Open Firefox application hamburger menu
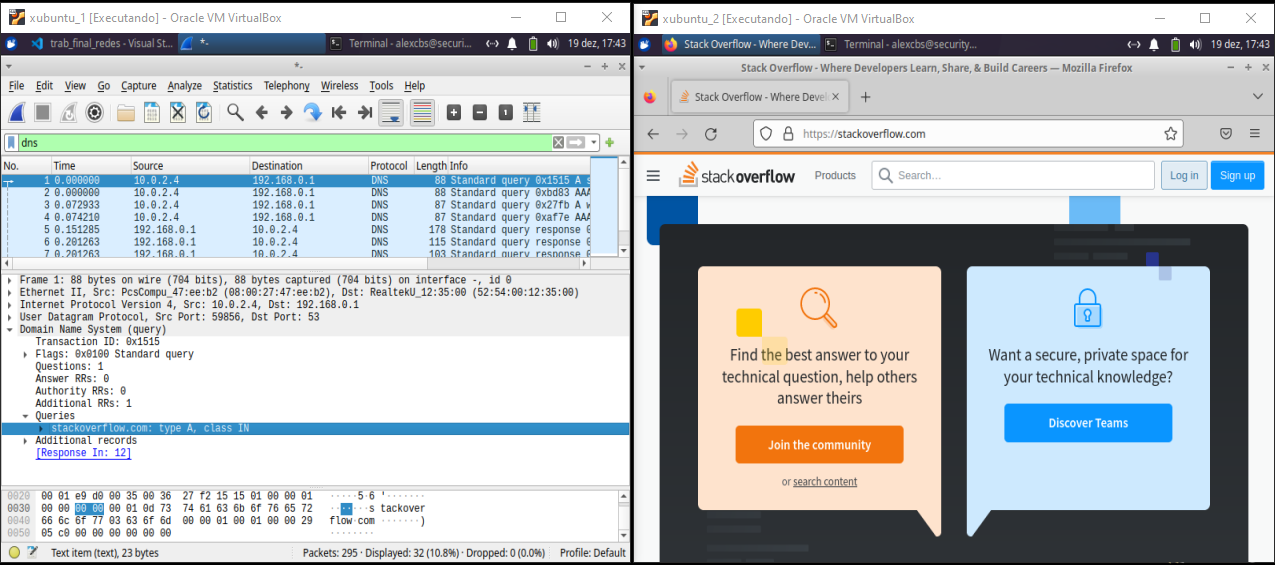This screenshot has height=565, width=1284. 1255,134
